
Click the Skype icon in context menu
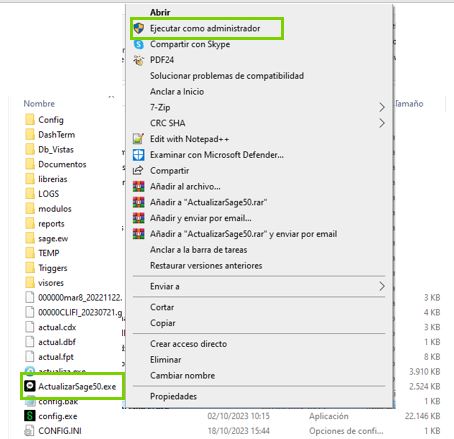[x=139, y=44]
